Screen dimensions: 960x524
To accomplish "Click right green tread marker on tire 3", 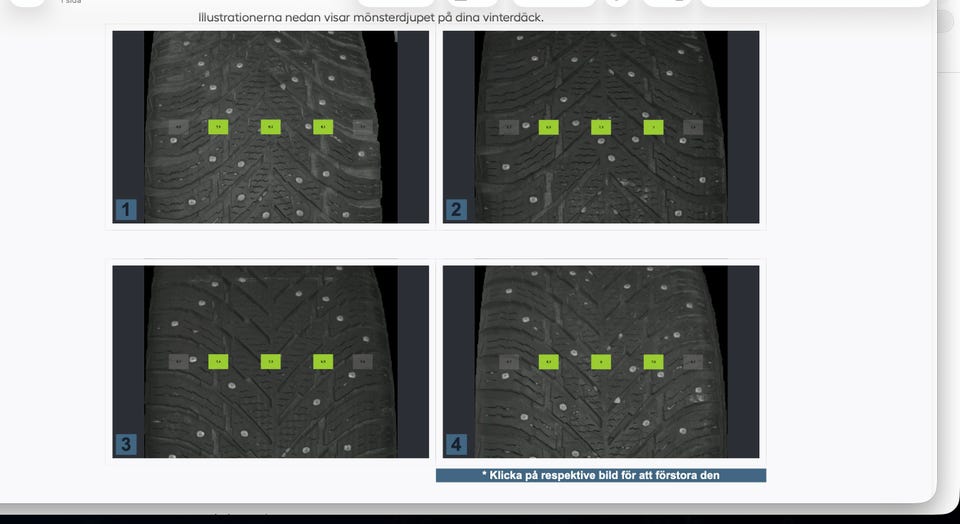I will tap(323, 362).
